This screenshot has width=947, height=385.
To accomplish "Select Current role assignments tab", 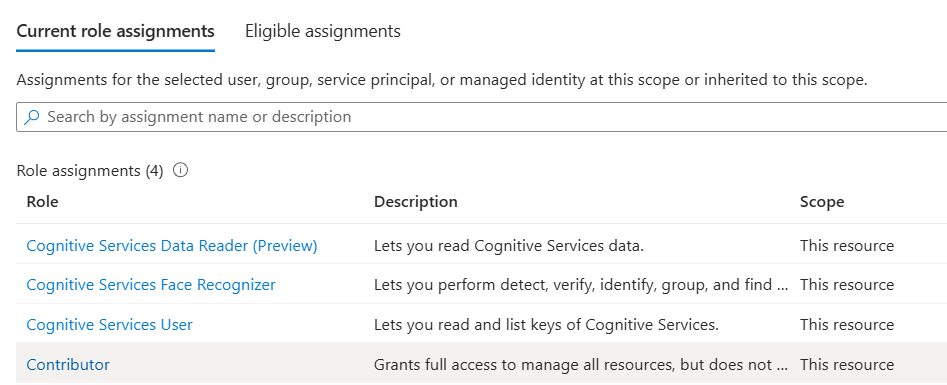I will pos(115,31).
